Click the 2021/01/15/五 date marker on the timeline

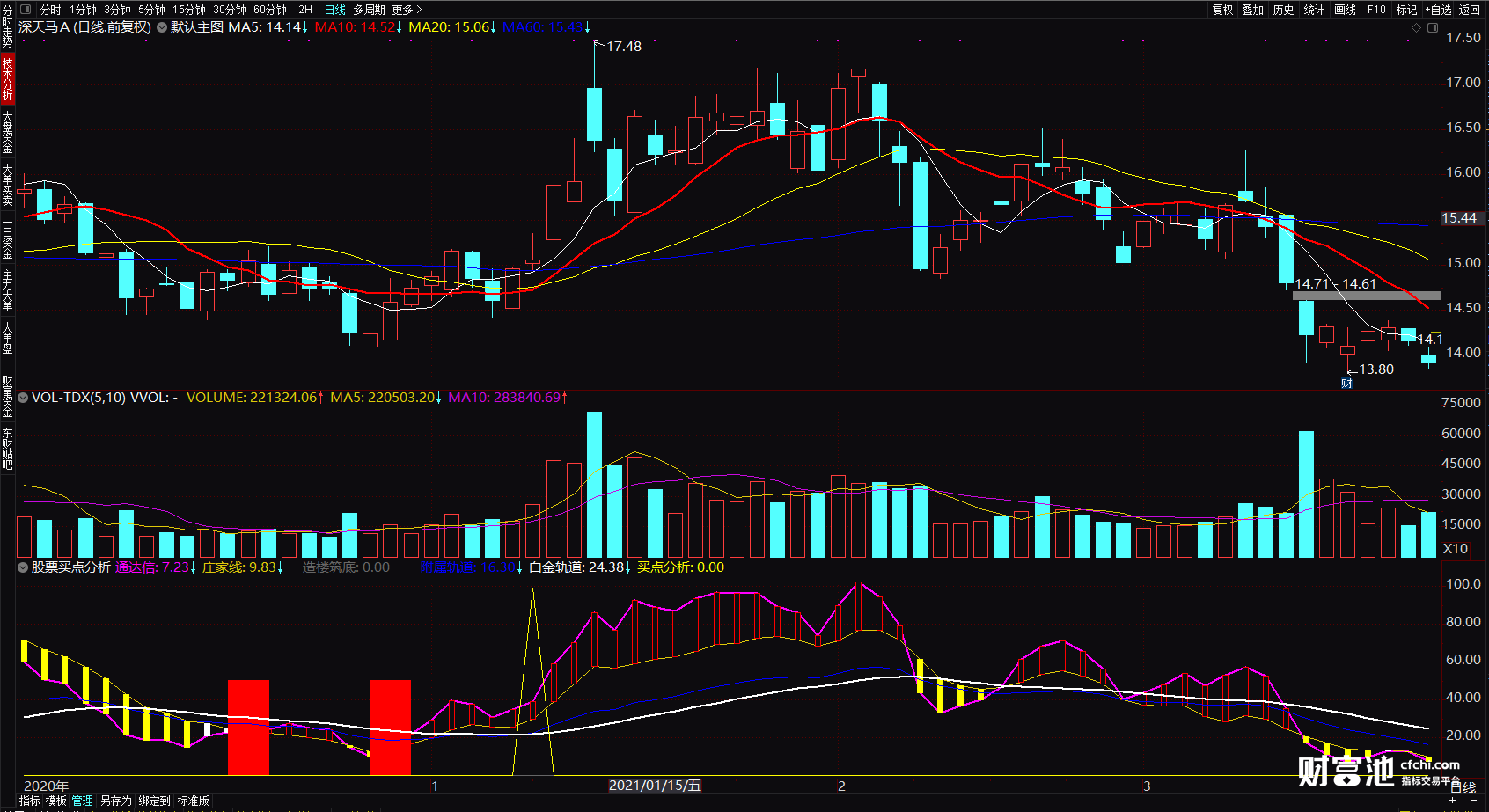click(655, 786)
